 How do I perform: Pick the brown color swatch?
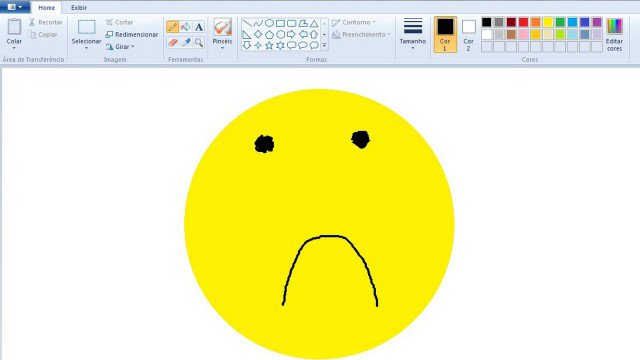[511, 34]
